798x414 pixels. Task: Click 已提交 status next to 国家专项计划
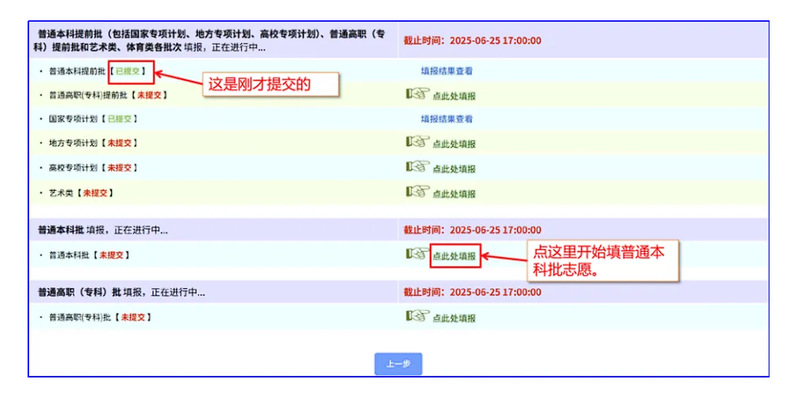(125, 119)
